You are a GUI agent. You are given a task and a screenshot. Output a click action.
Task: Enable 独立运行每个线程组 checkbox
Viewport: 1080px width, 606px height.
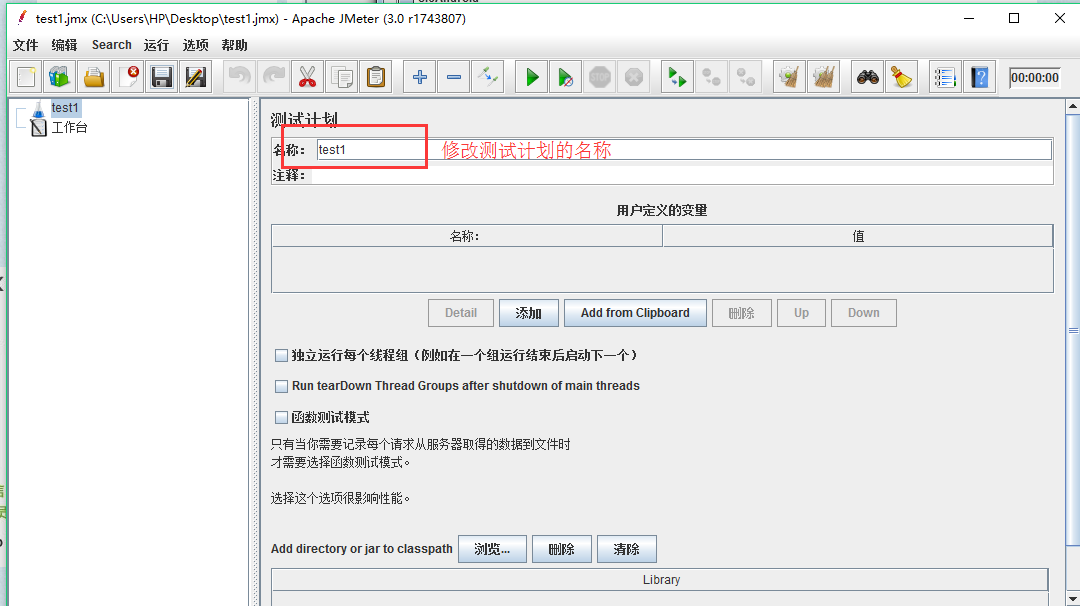pyautogui.click(x=281, y=355)
